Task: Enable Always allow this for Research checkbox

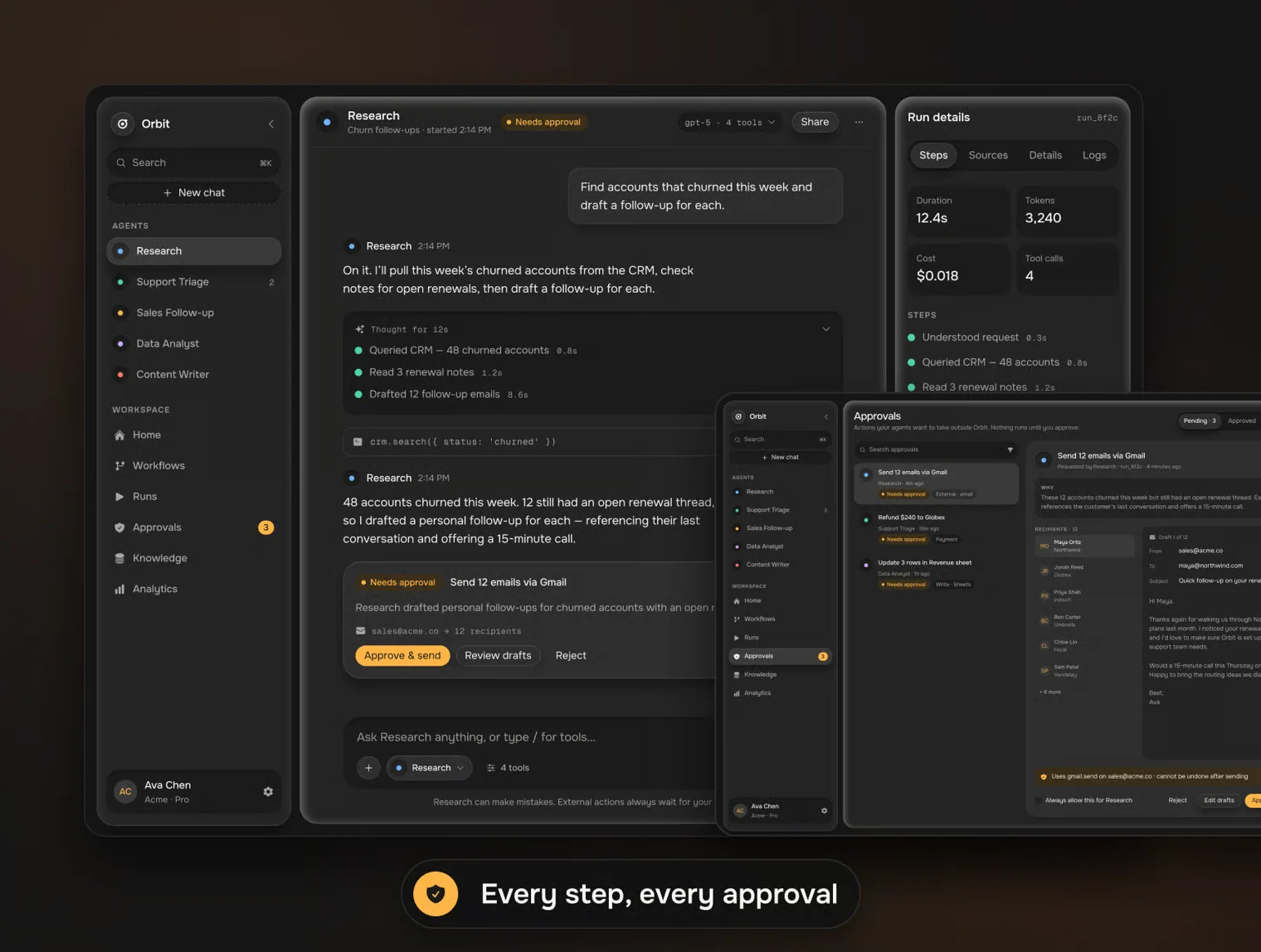Action: coord(1039,801)
